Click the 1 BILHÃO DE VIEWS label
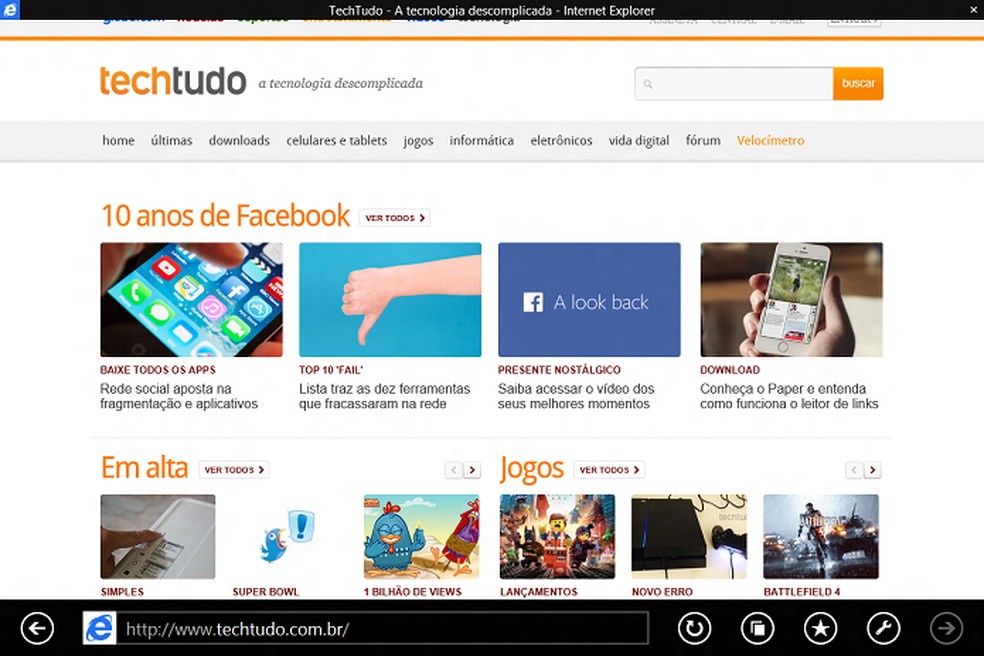Viewport: 984px width, 656px height. [x=412, y=591]
